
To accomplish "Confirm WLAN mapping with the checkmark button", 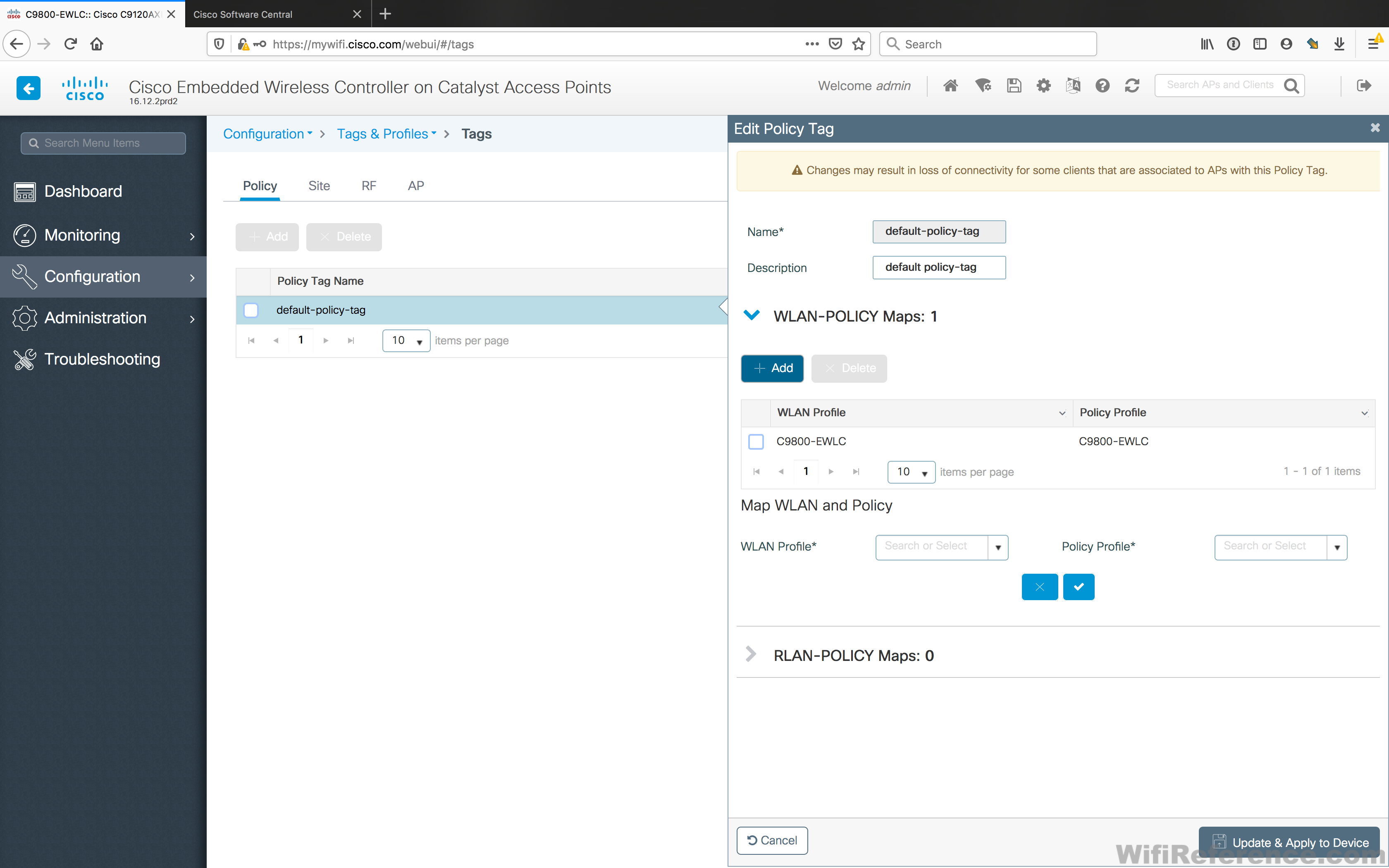I will pyautogui.click(x=1079, y=587).
